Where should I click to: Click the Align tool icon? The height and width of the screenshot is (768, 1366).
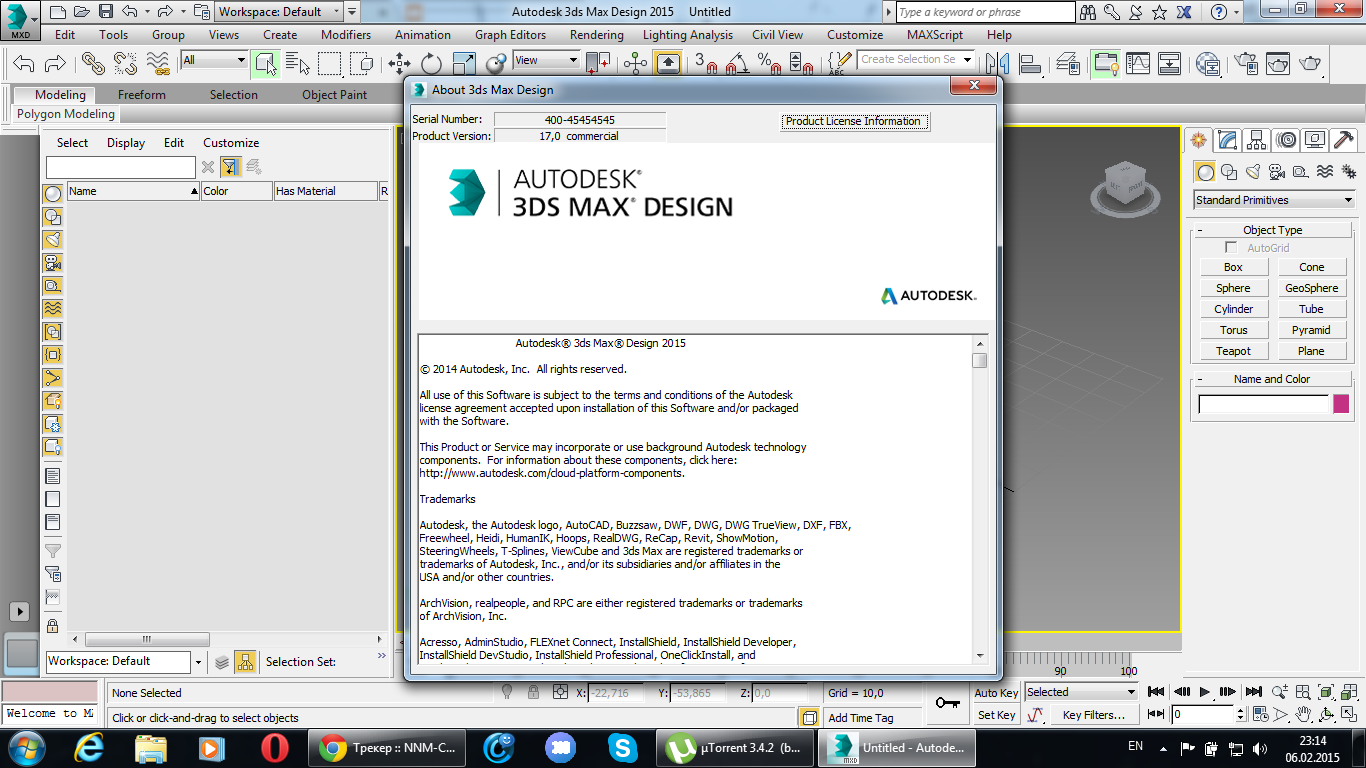[1030, 63]
